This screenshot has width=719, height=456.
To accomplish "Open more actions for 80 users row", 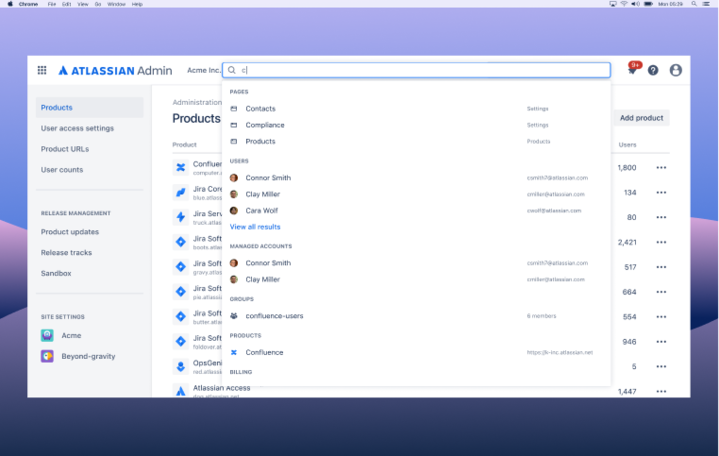I will 661,217.
